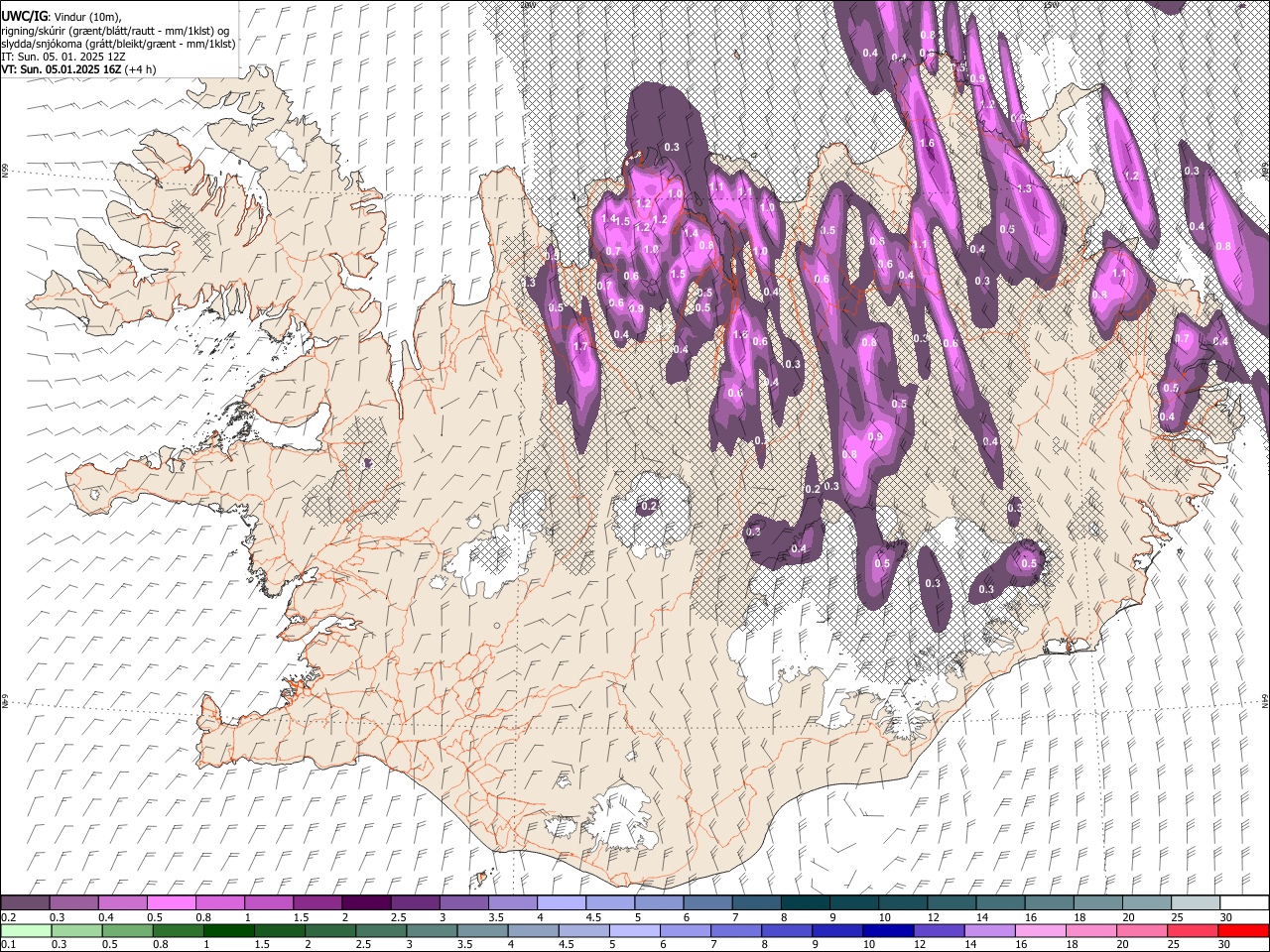Click the grey-purple 0.2–0.3 swatch in upper legend row
The width and height of the screenshot is (1270, 952).
point(26,902)
